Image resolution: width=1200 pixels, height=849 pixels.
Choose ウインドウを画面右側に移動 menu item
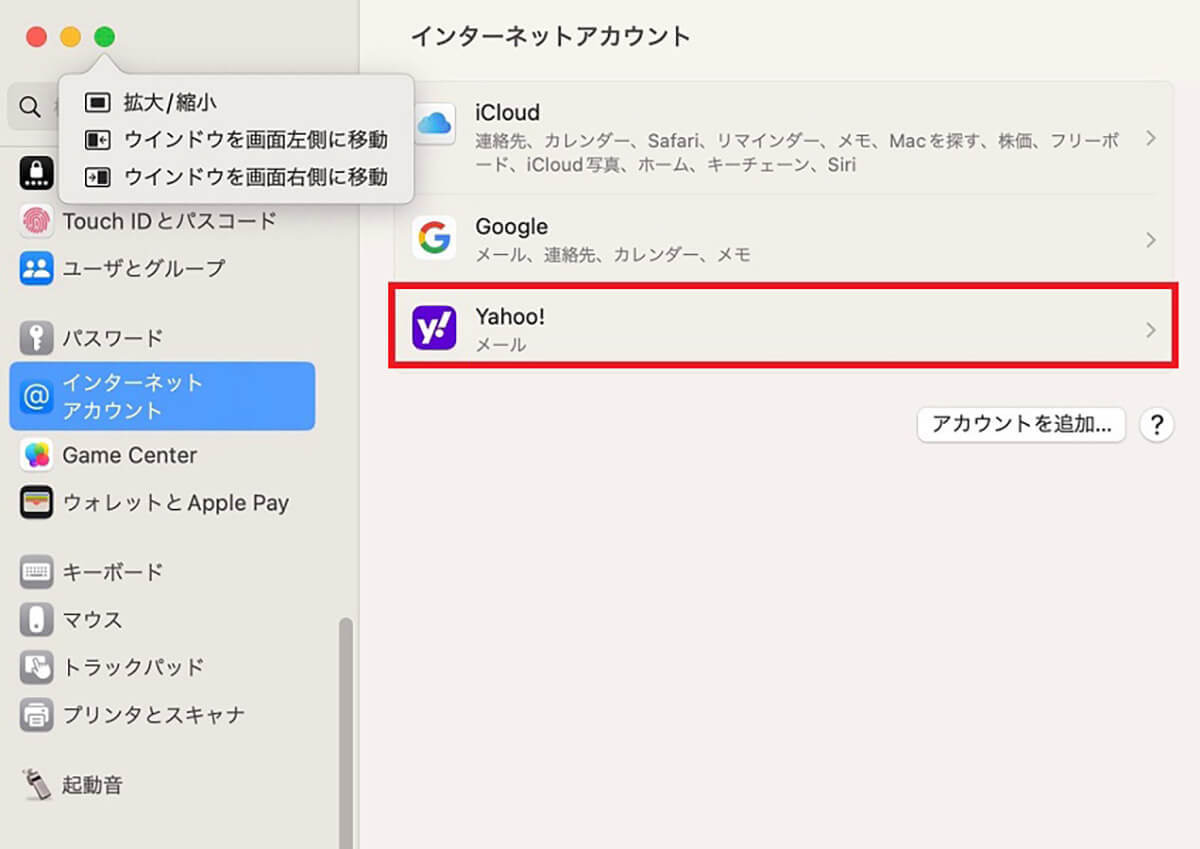(x=236, y=178)
